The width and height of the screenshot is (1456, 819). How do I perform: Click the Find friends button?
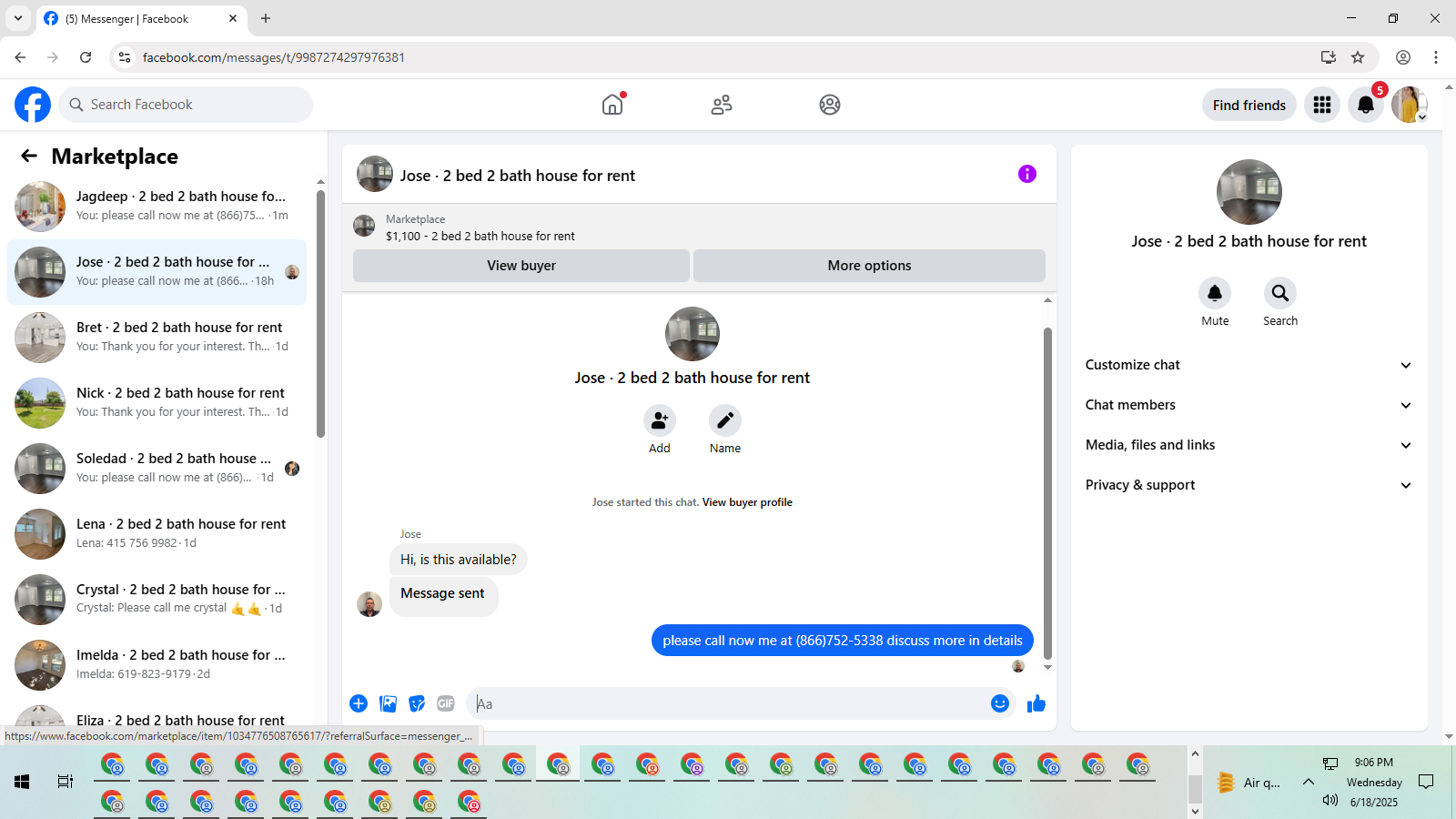[x=1249, y=105]
